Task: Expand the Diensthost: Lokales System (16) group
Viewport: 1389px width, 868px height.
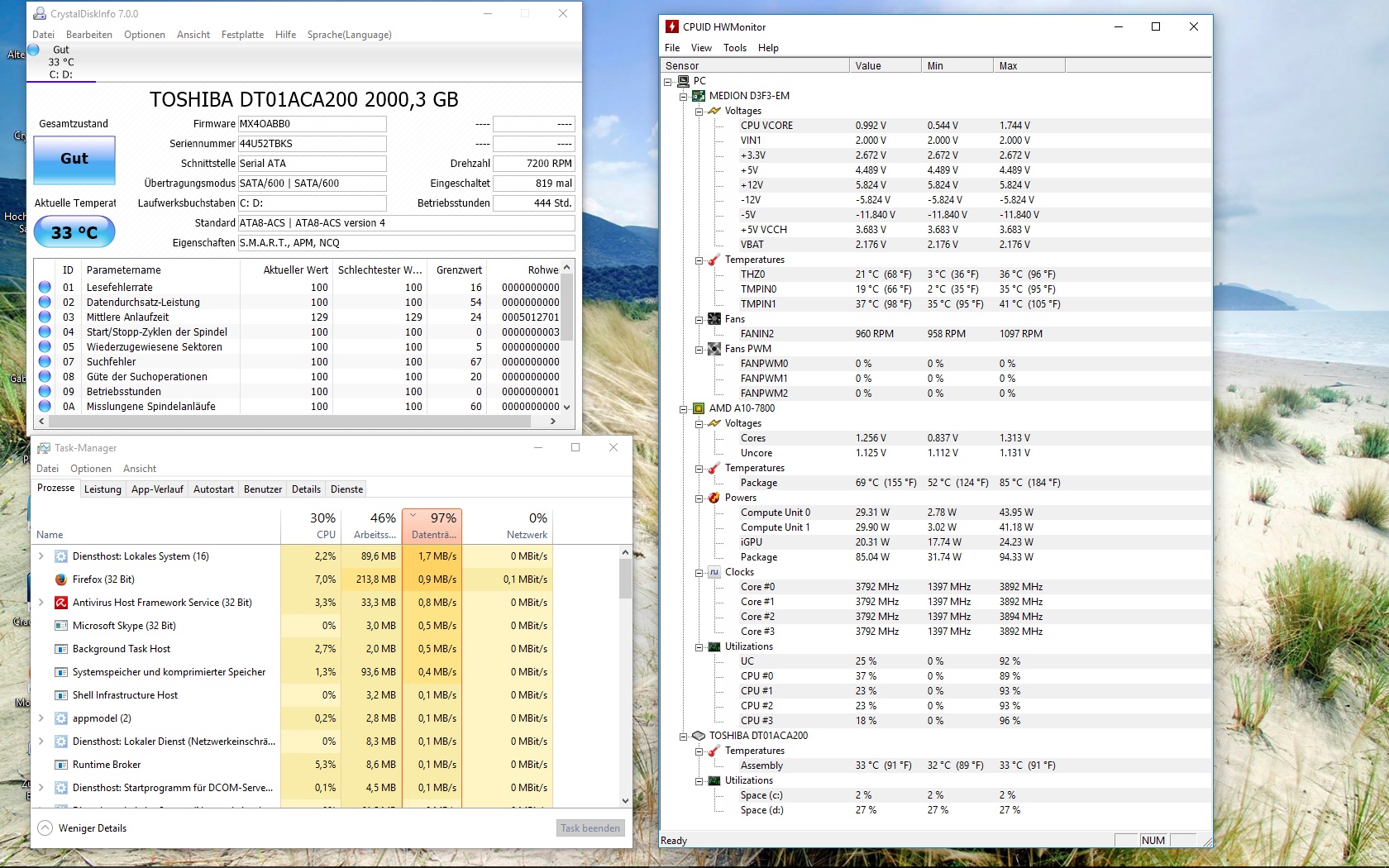Action: 41,556
